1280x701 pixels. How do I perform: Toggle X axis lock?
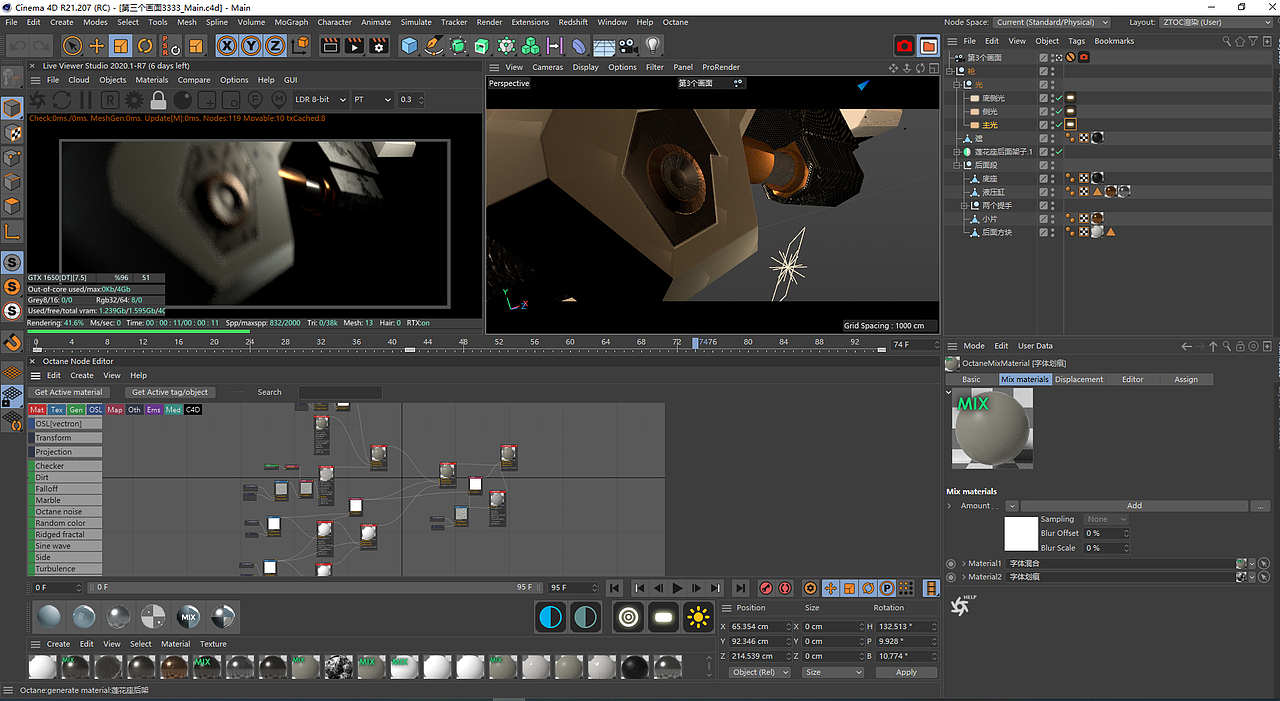(227, 45)
